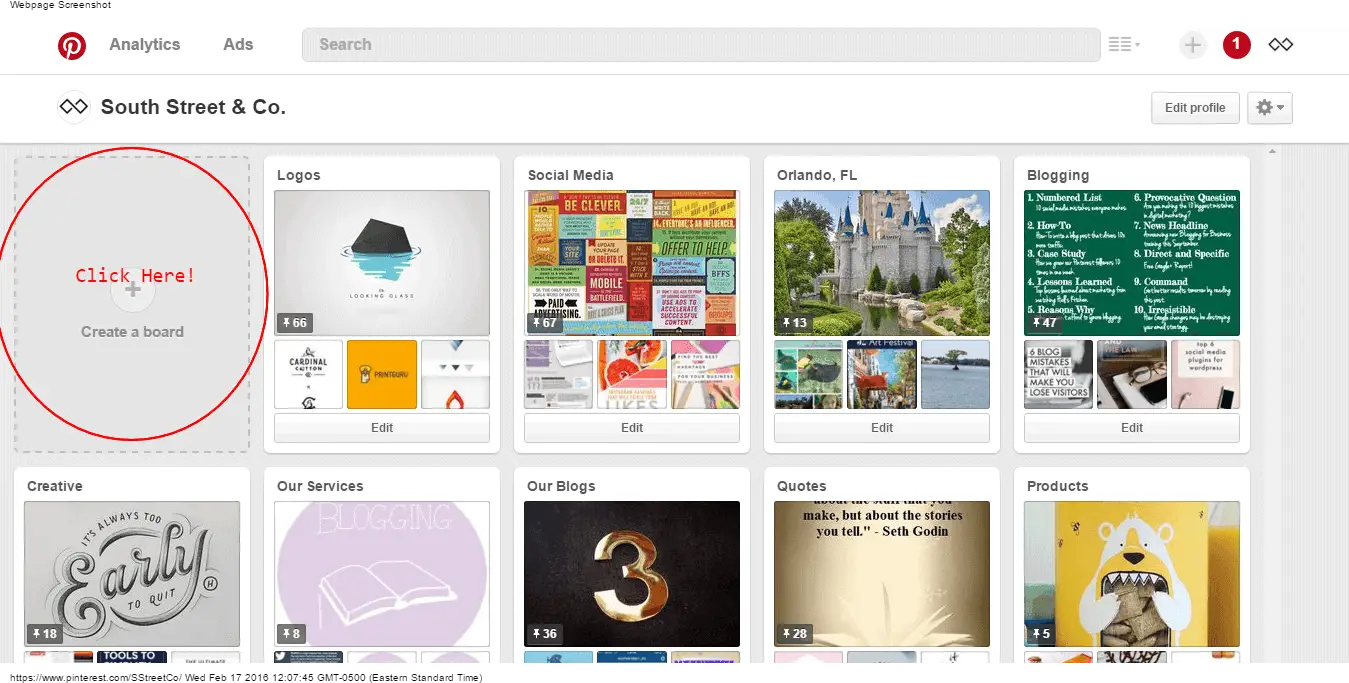Image resolution: width=1349 pixels, height=683 pixels.
Task: Click the plus add-pin icon in header
Action: (x=1193, y=45)
